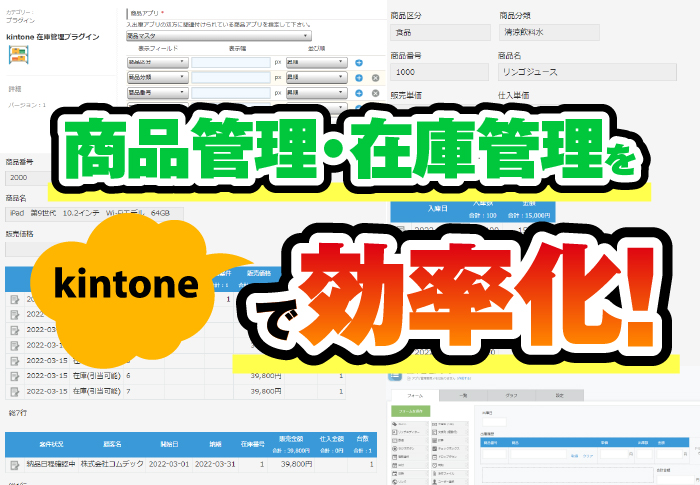Click the 在庫番号 column header
Screen dimensions: 700x485
coord(253,444)
